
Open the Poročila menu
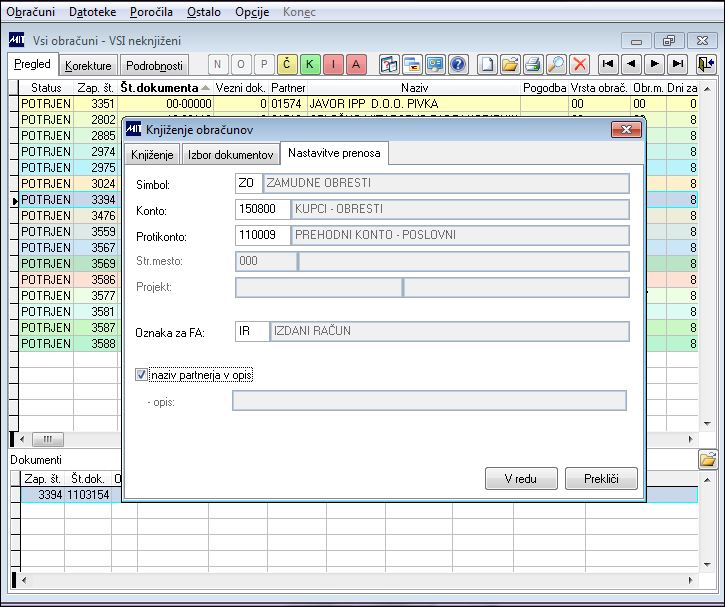point(151,12)
